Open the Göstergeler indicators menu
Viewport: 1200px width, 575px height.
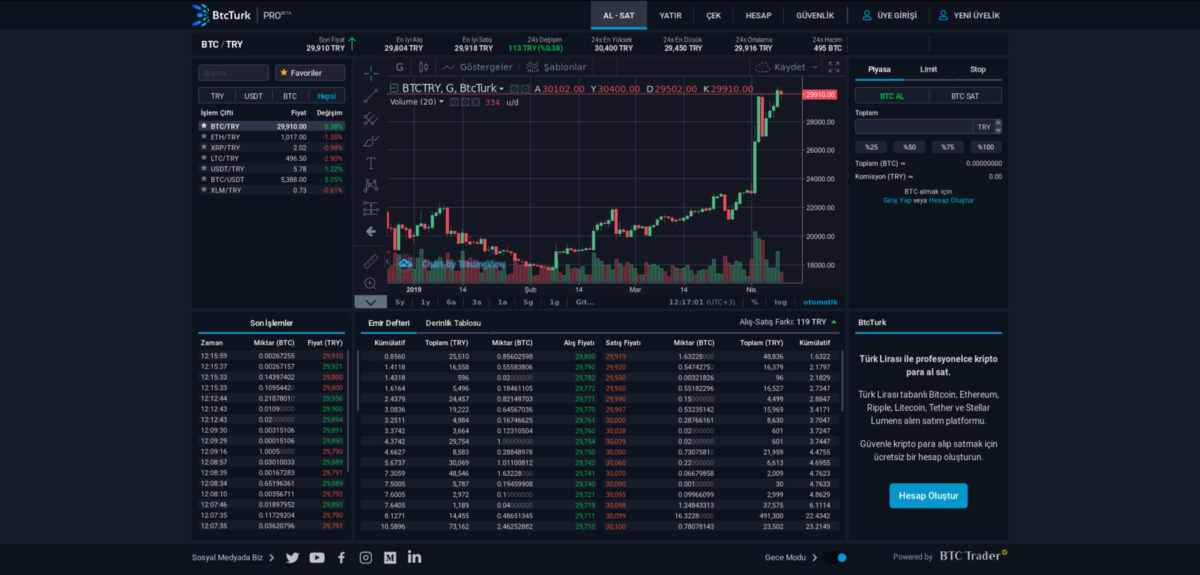(x=477, y=67)
